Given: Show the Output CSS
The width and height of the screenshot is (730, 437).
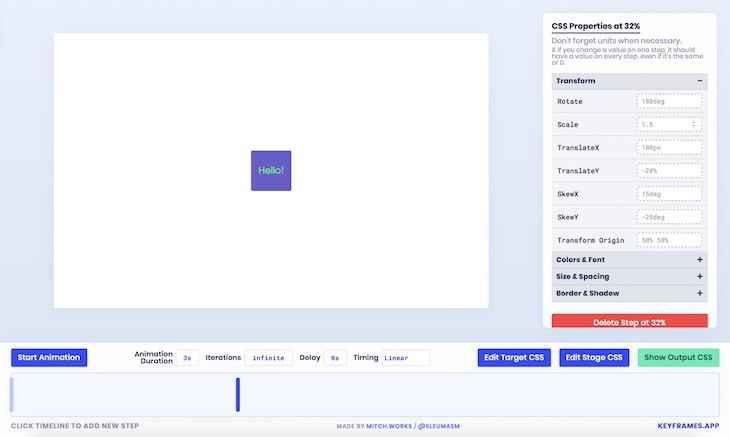Looking at the screenshot, I should coord(678,358).
